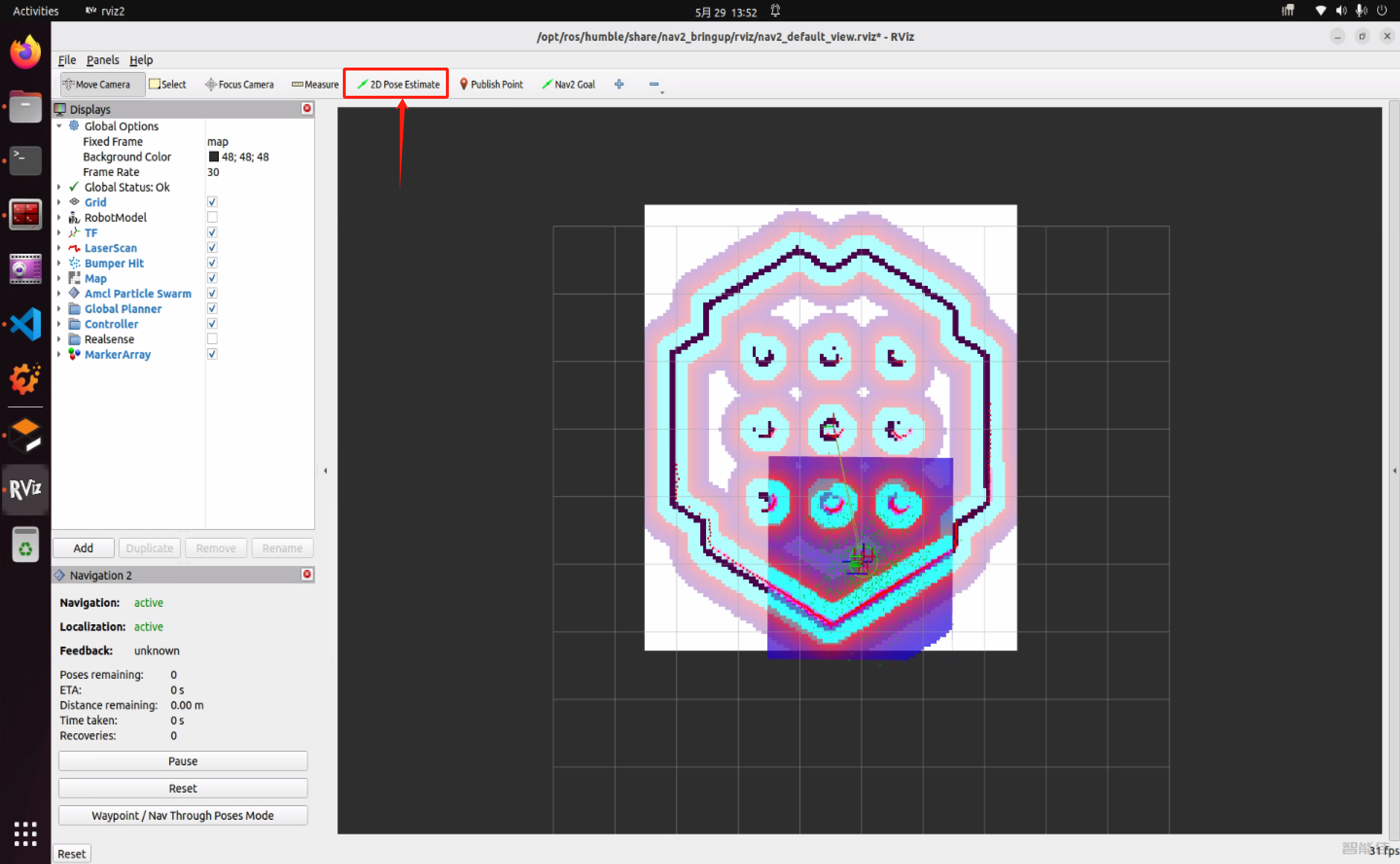The width and height of the screenshot is (1400, 864).
Task: Click the add tool plus icon
Action: [x=619, y=84]
